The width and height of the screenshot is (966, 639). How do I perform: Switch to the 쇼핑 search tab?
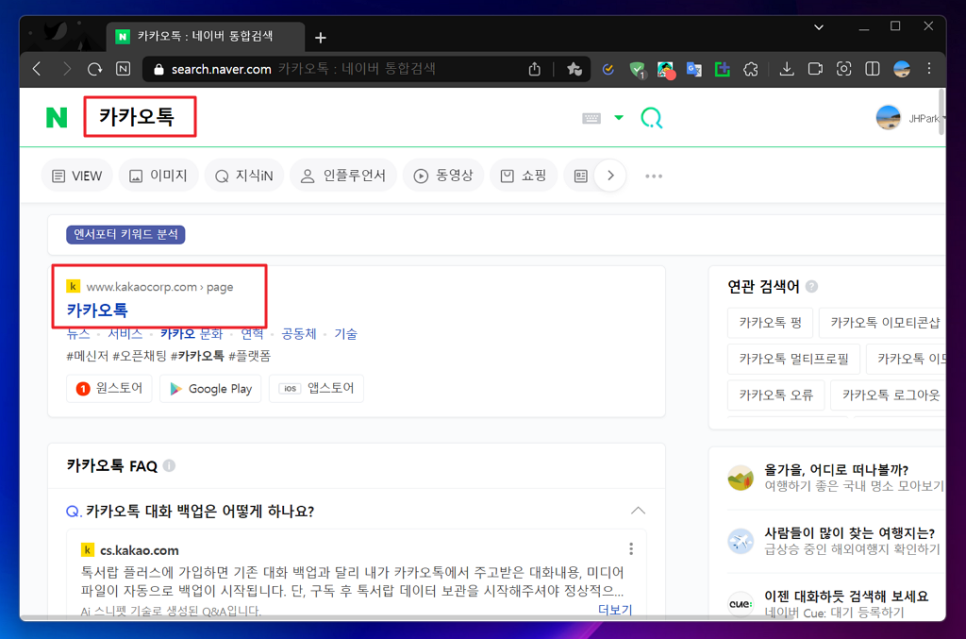[x=524, y=176]
